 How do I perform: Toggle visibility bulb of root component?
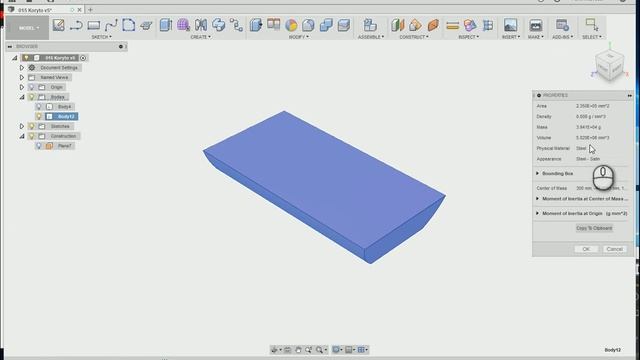pyautogui.click(x=26, y=58)
